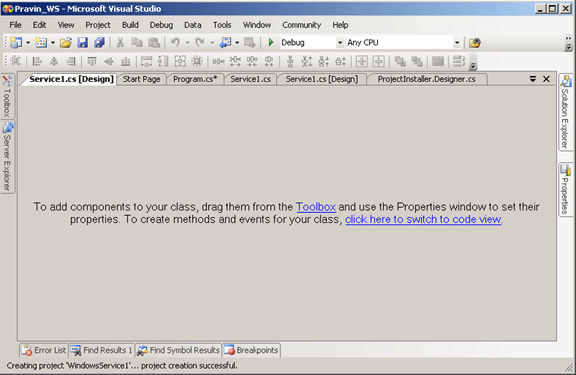Viewport: 576px width, 375px height.
Task: Click the Align Tops layout icon
Action: (x=92, y=61)
